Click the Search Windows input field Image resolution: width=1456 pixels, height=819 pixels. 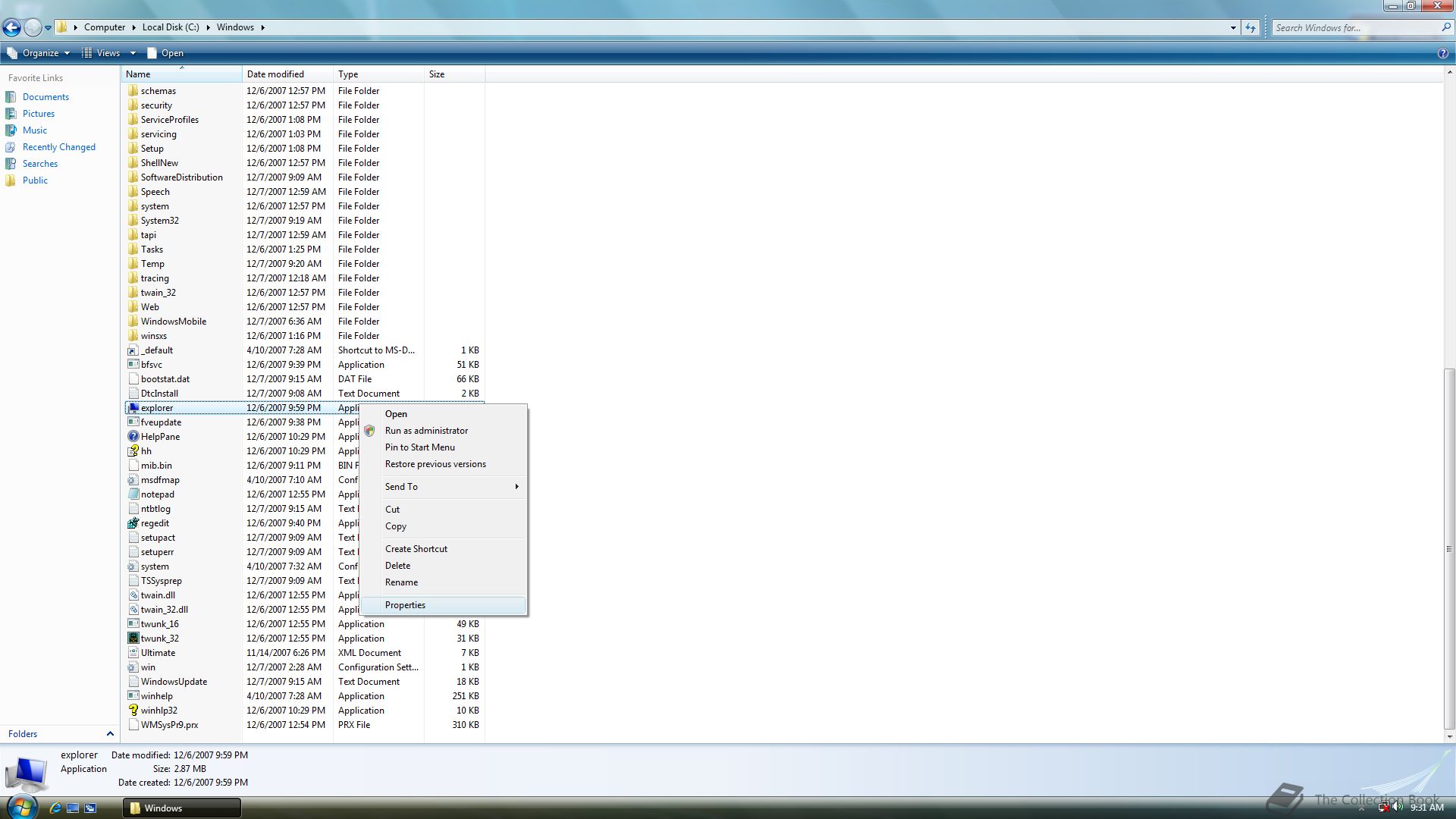[x=1356, y=28]
